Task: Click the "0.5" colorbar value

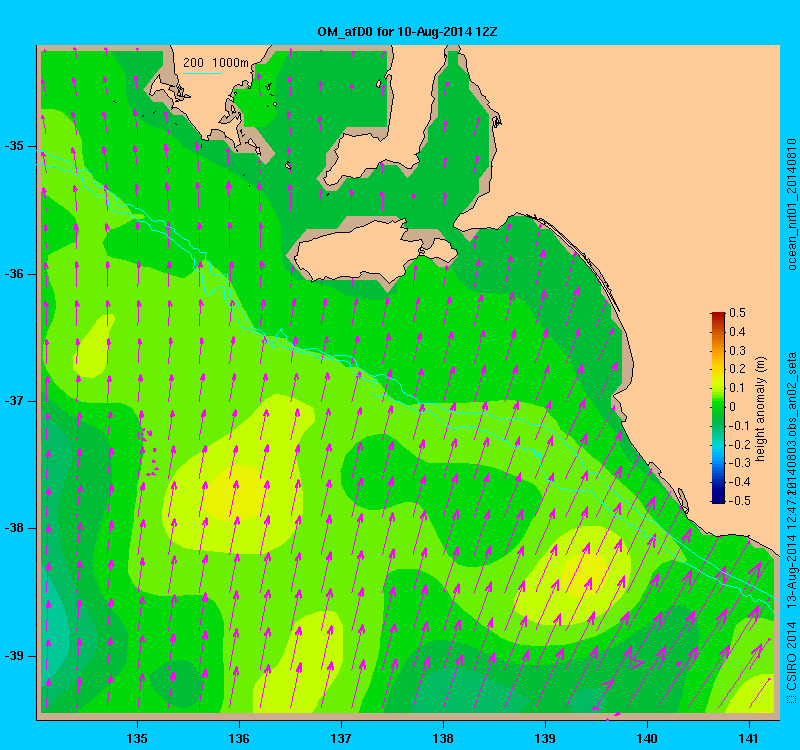Action: pos(737,313)
